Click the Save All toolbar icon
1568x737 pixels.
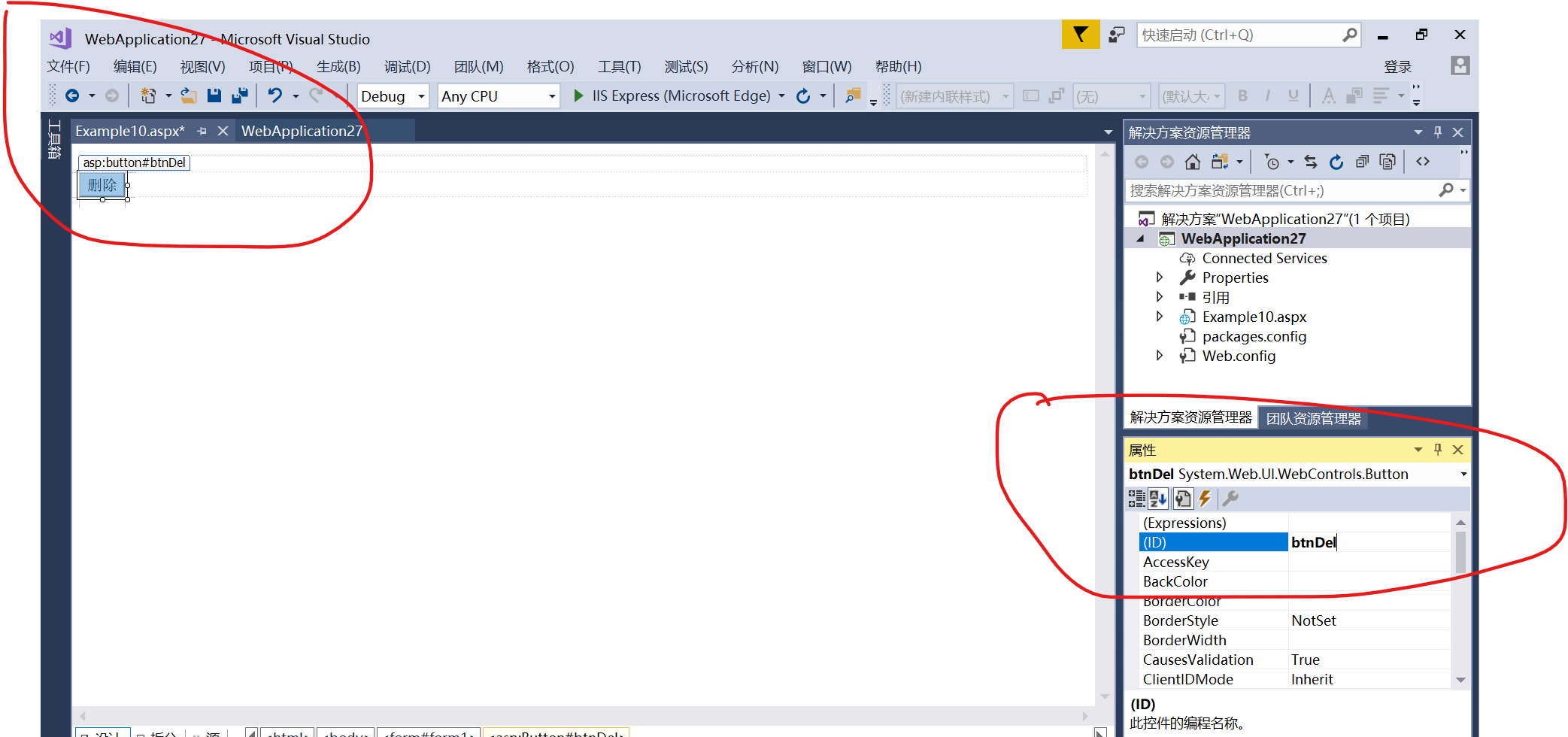coord(240,96)
